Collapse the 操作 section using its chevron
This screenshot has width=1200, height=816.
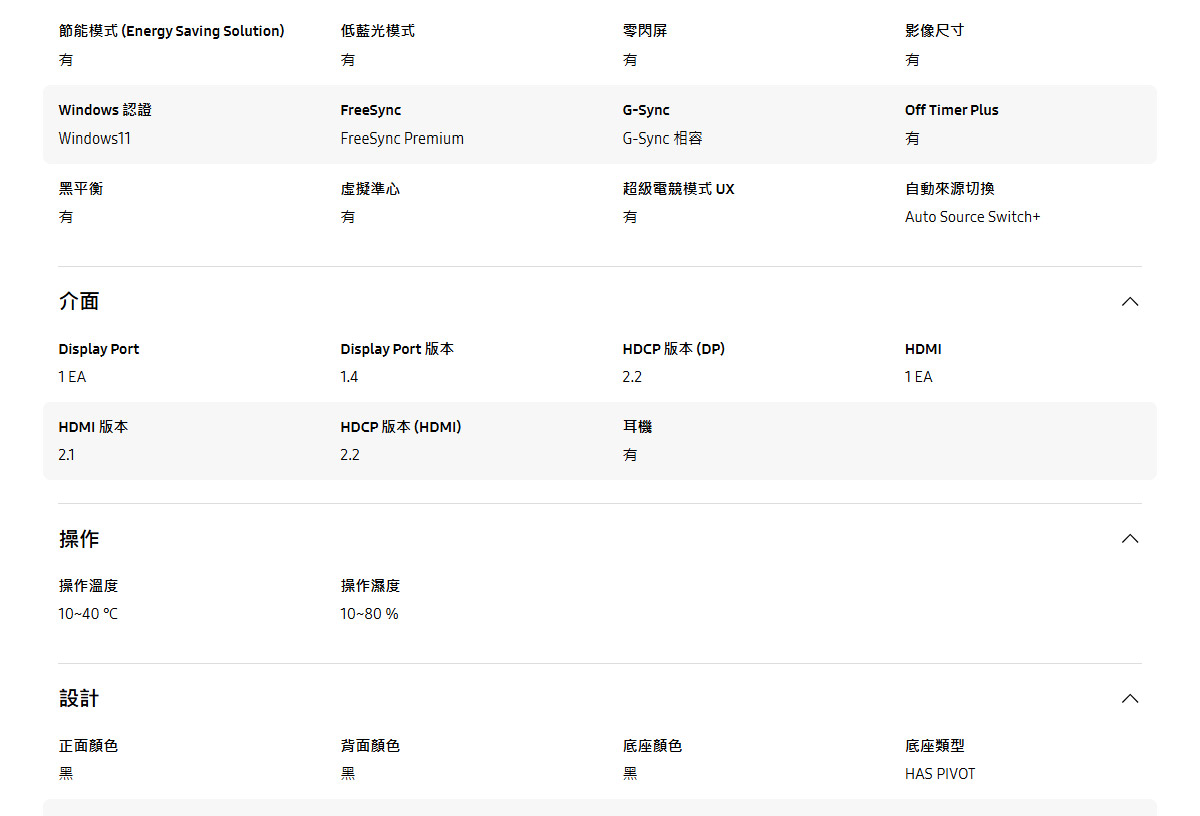(x=1129, y=538)
